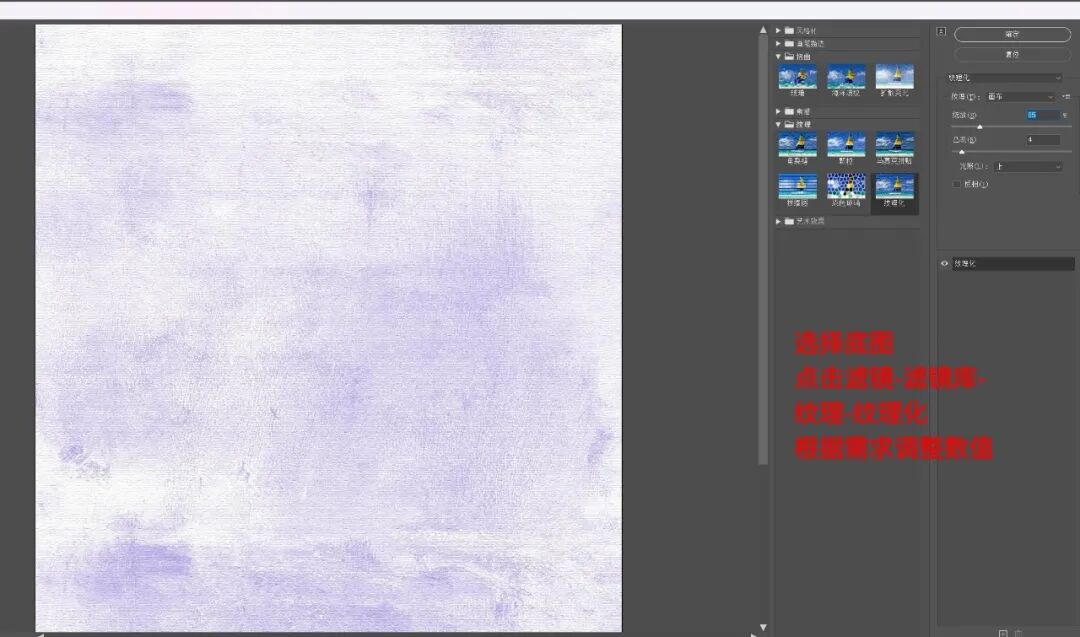Click the new effect layer icon

(x=1002, y=632)
